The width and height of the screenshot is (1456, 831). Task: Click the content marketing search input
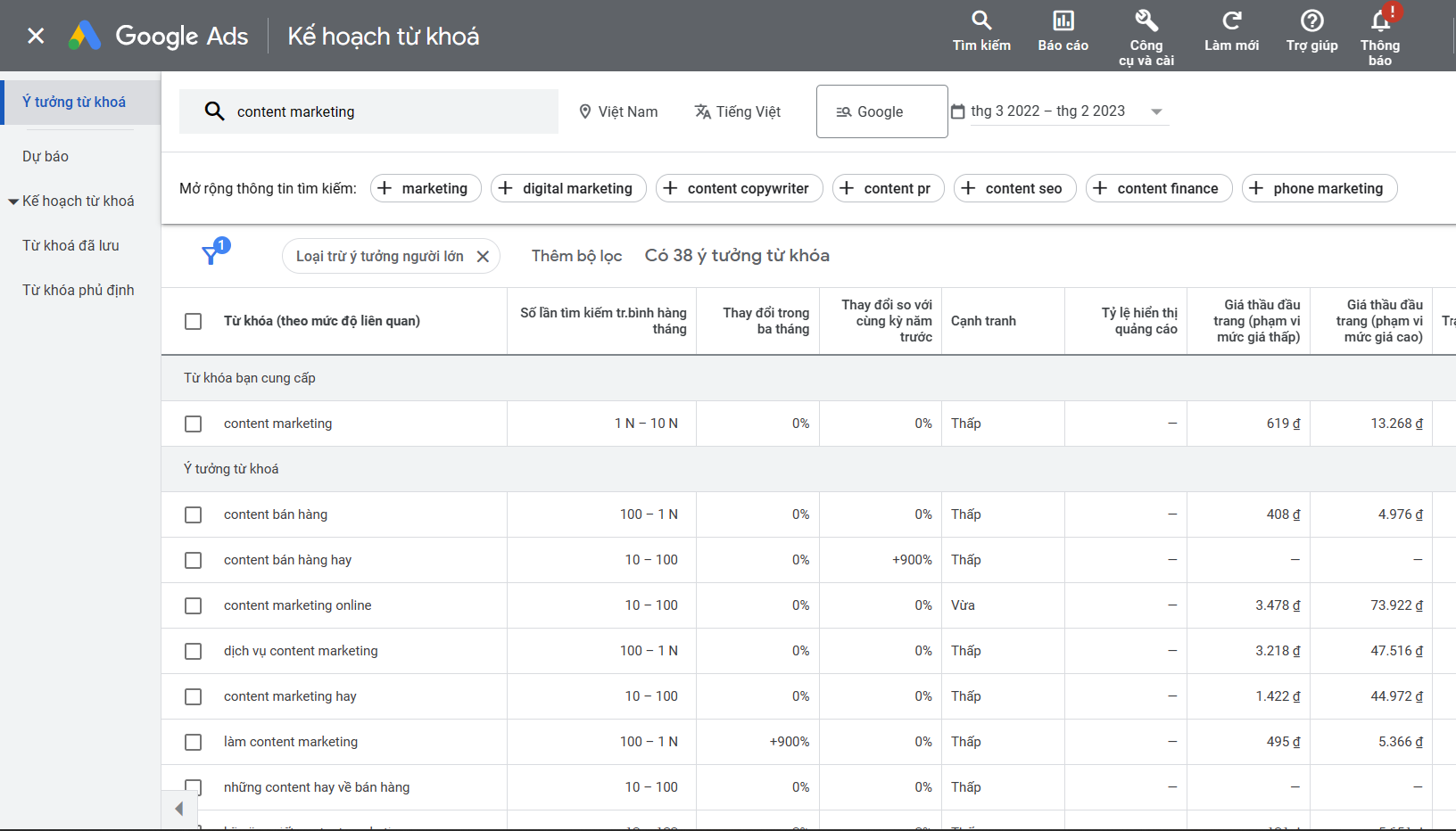click(x=368, y=111)
